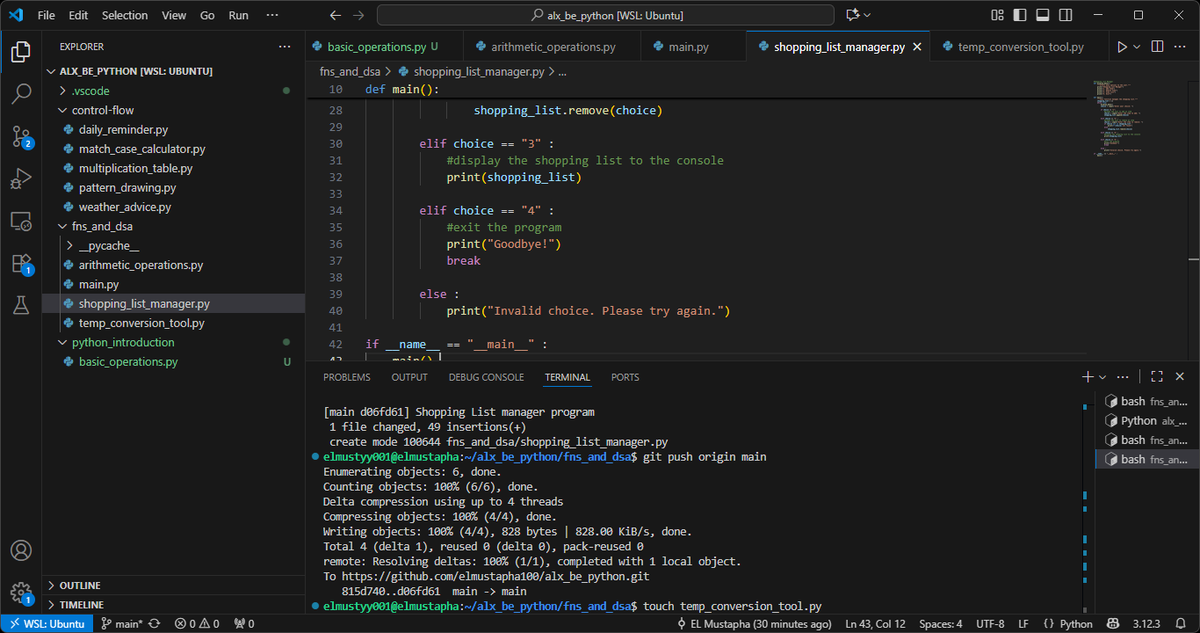
Task: Switch to the PROBLEMS panel tab
Action: pyautogui.click(x=347, y=377)
